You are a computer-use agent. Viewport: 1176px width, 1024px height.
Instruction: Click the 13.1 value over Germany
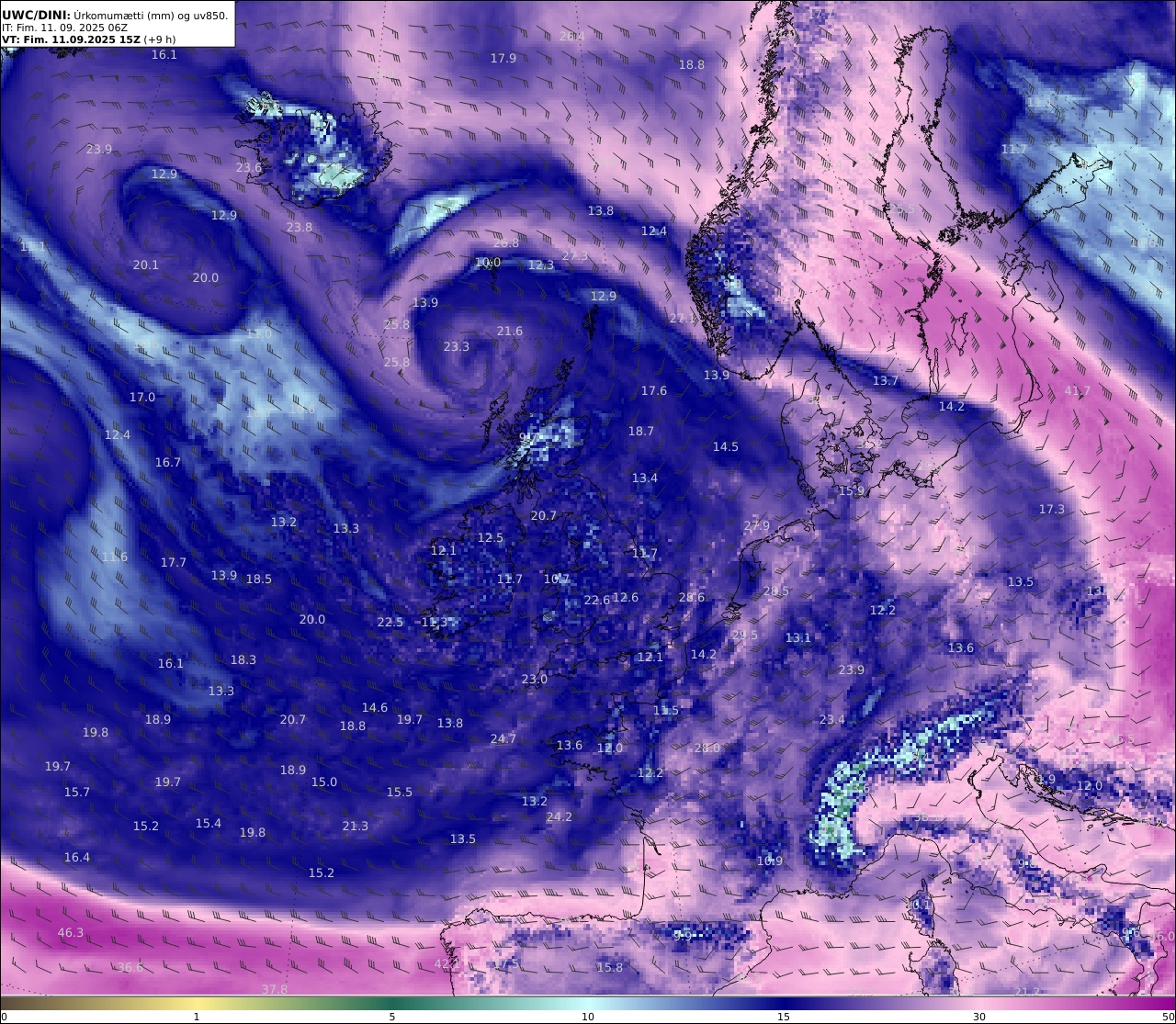pyautogui.click(x=797, y=637)
